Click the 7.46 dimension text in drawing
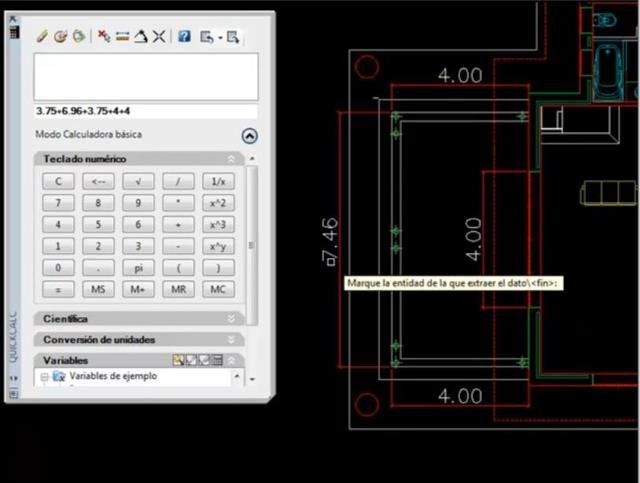This screenshot has width=640, height=483. point(330,242)
